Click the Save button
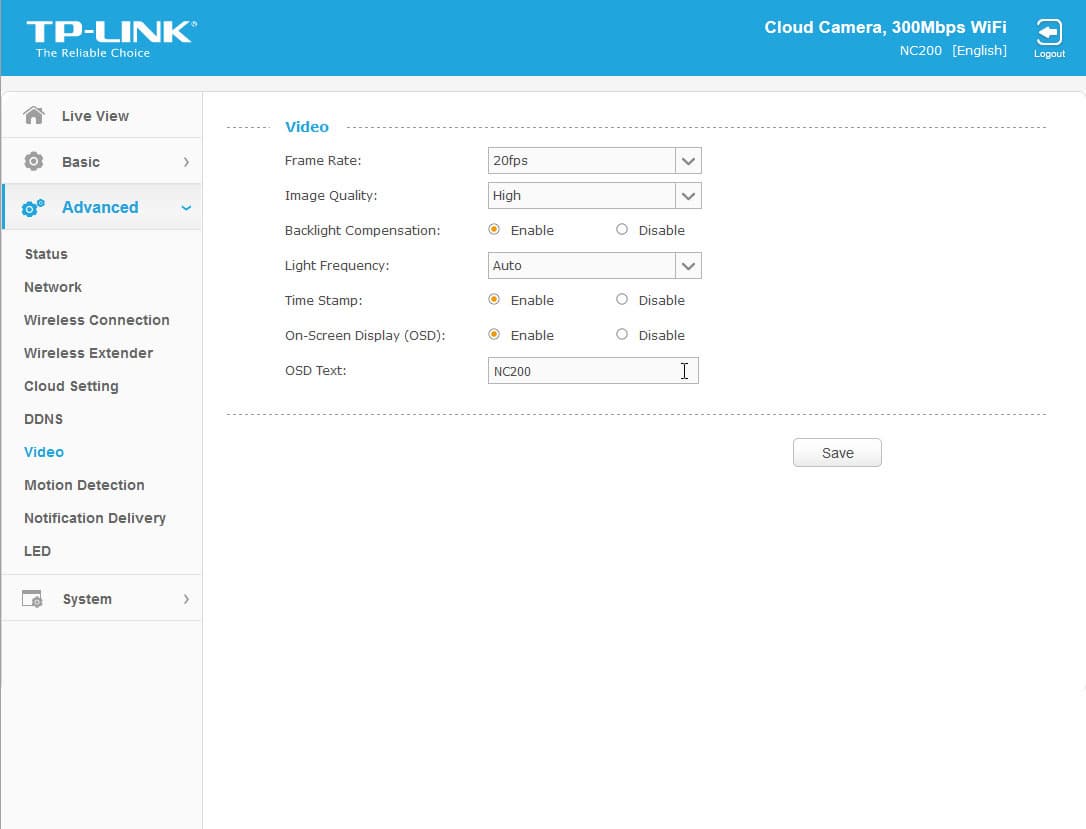Image resolution: width=1086 pixels, height=829 pixels. pyautogui.click(x=837, y=453)
